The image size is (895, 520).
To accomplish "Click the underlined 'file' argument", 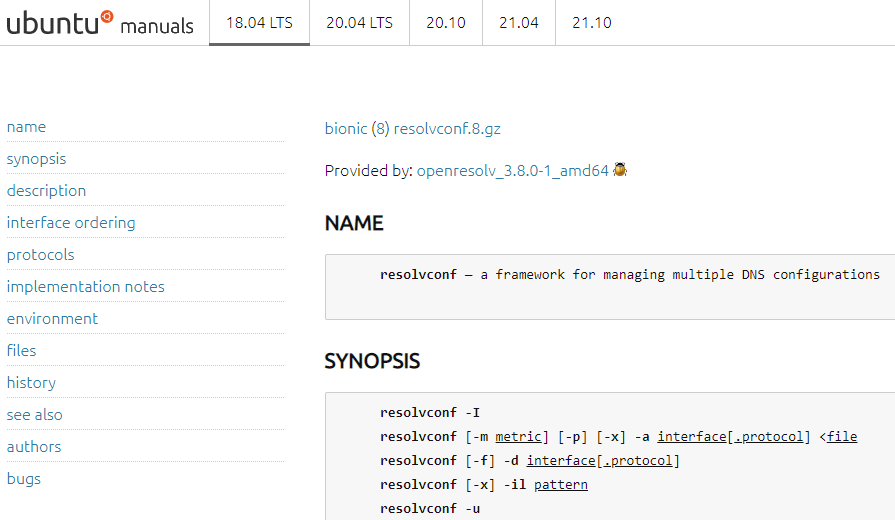I will 842,437.
